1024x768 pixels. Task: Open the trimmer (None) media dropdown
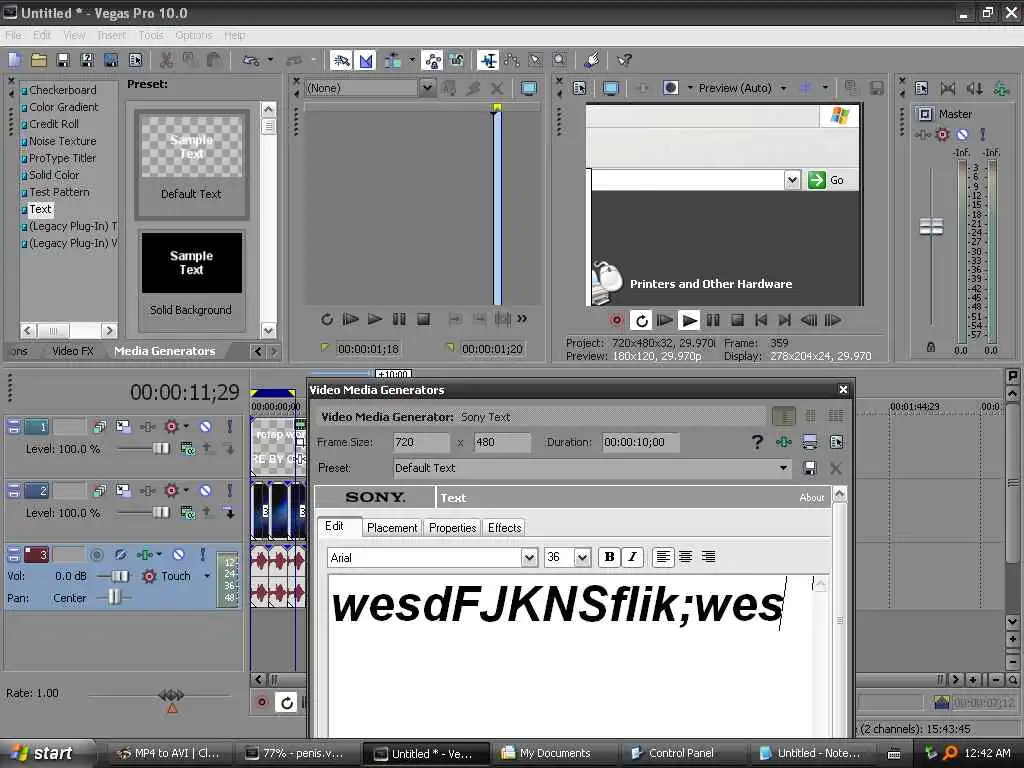(x=426, y=88)
